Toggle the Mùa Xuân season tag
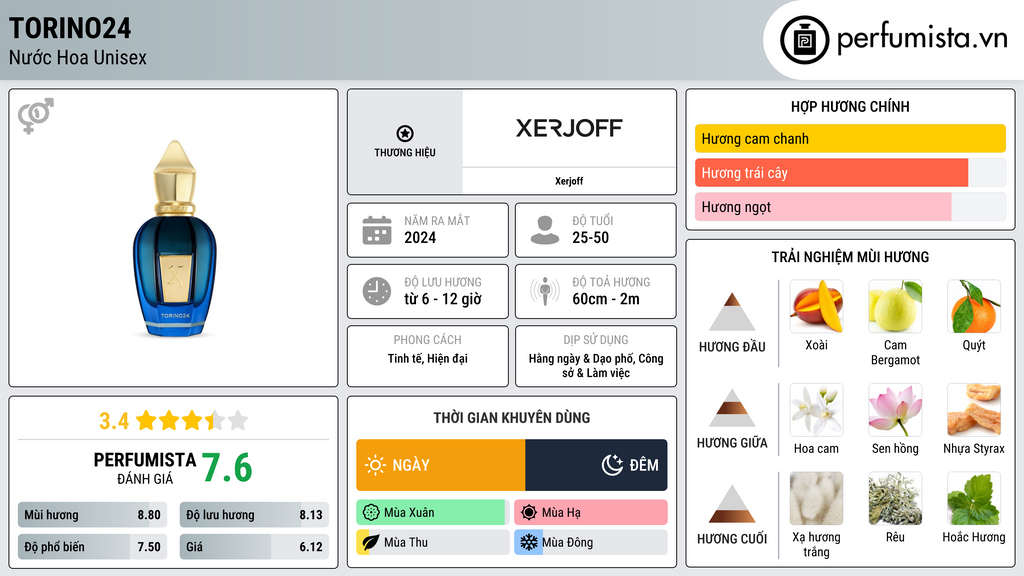This screenshot has width=1024, height=576. [432, 513]
